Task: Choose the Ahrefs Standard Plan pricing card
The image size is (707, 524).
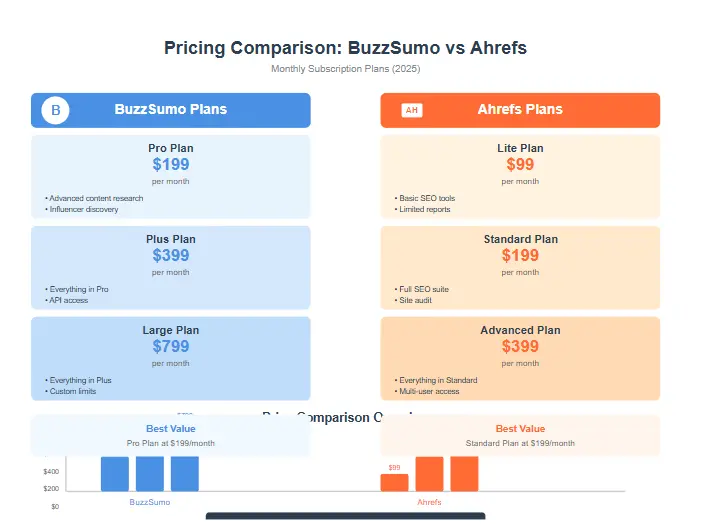Action: [x=520, y=267]
